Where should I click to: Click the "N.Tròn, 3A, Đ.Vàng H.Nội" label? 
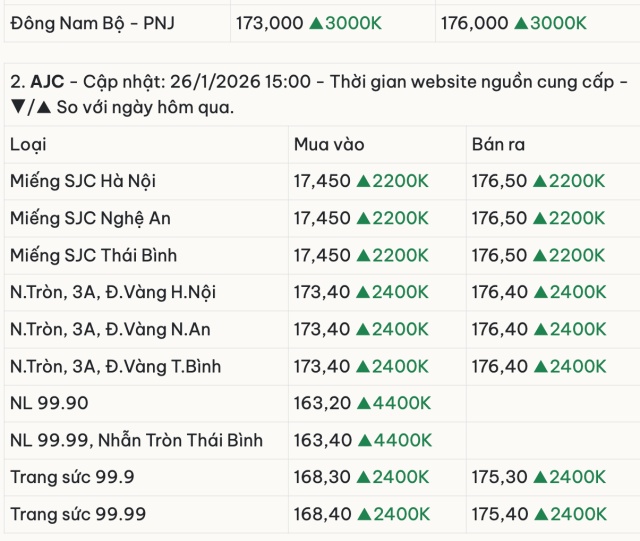[113, 292]
